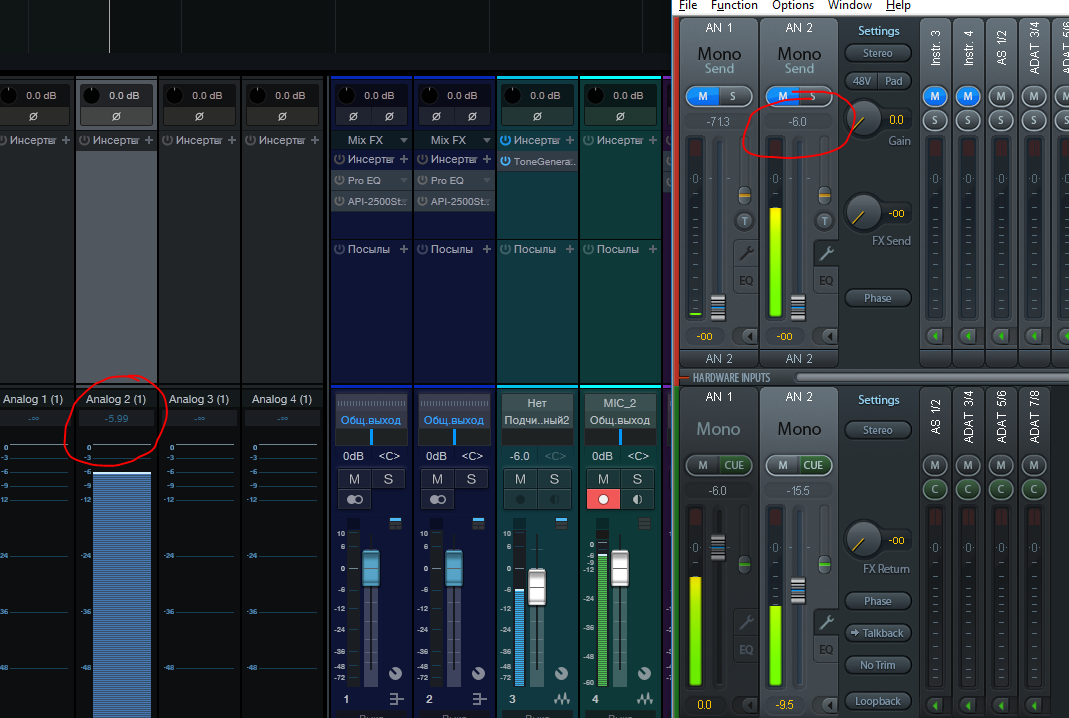This screenshot has width=1069, height=718.
Task: Click the automation dial icon on channel 1
Action: [x=395, y=674]
